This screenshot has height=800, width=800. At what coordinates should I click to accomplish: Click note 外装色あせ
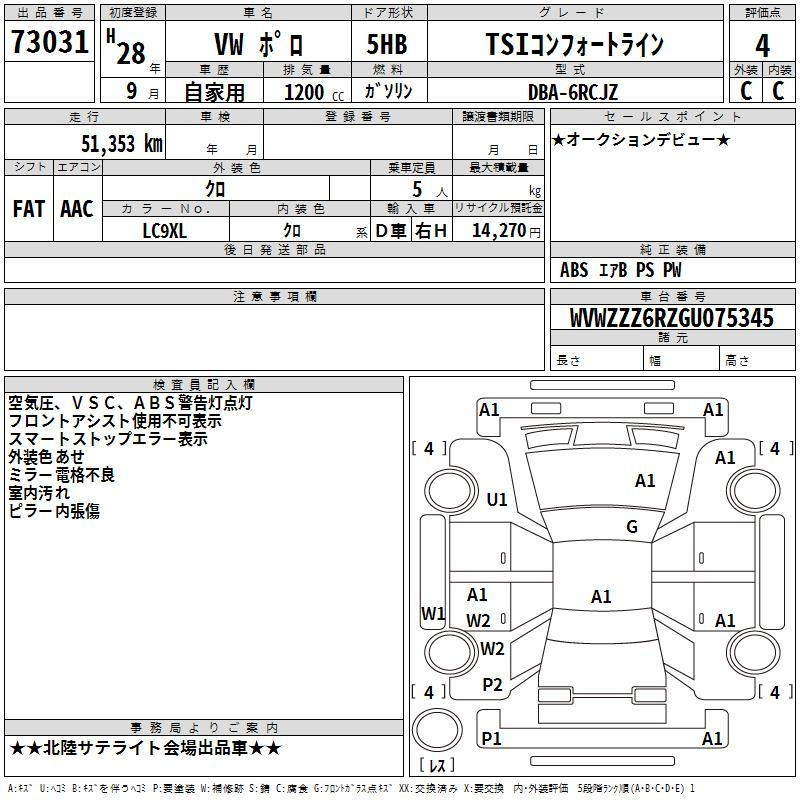coord(46,457)
